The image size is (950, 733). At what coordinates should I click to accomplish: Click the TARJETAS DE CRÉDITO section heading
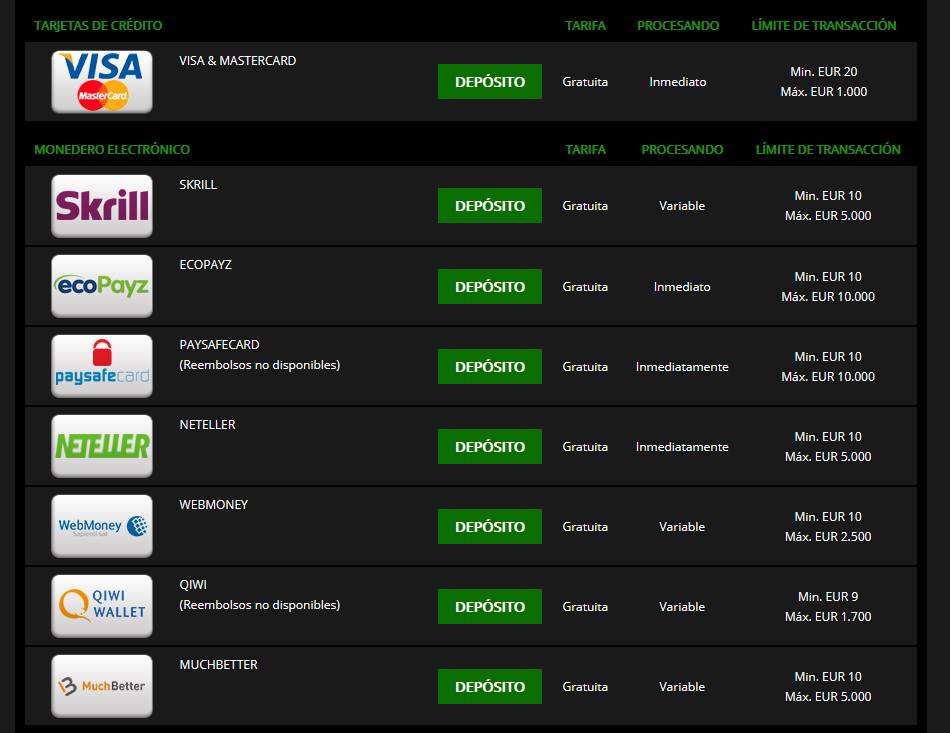pos(98,25)
